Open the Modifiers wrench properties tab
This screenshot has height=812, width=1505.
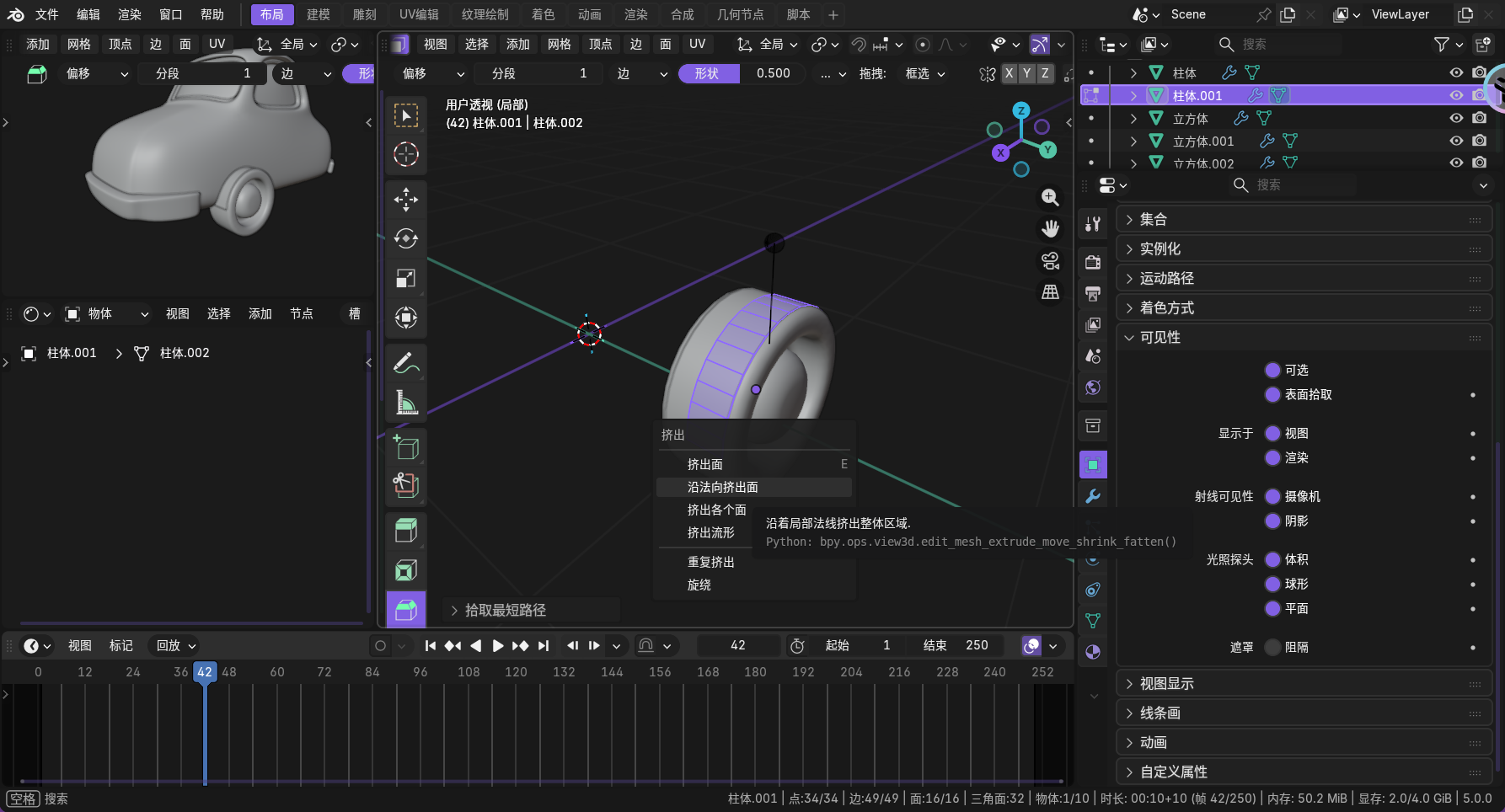1093,496
